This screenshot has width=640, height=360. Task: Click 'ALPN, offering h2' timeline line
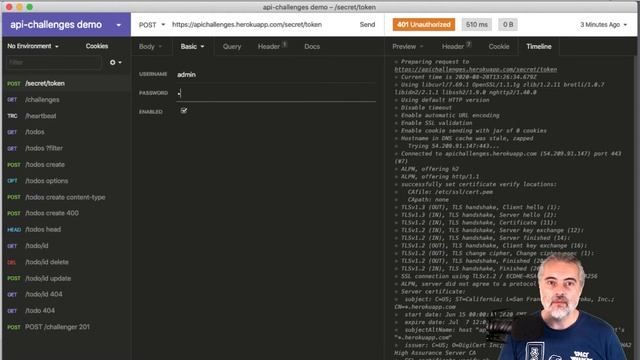point(430,169)
